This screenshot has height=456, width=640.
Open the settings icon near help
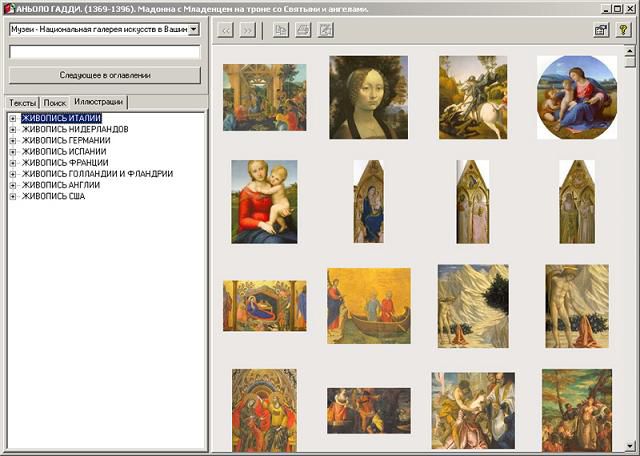601,30
